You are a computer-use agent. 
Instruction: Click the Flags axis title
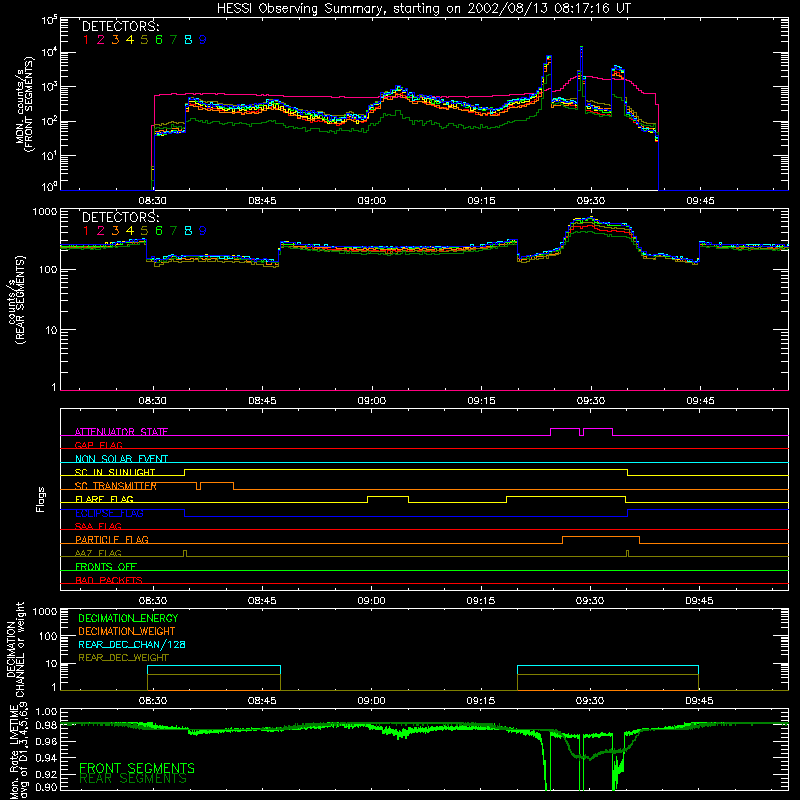[x=41, y=499]
